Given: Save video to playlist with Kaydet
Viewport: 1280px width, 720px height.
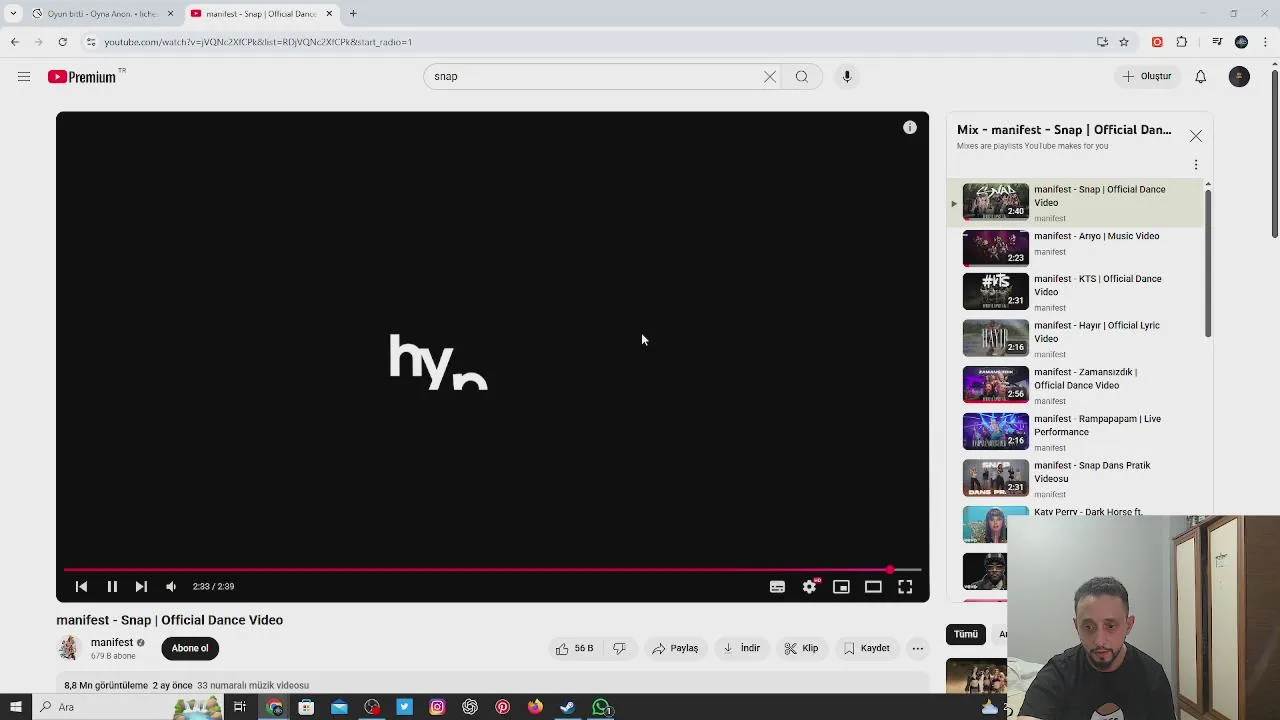Looking at the screenshot, I should click(866, 648).
